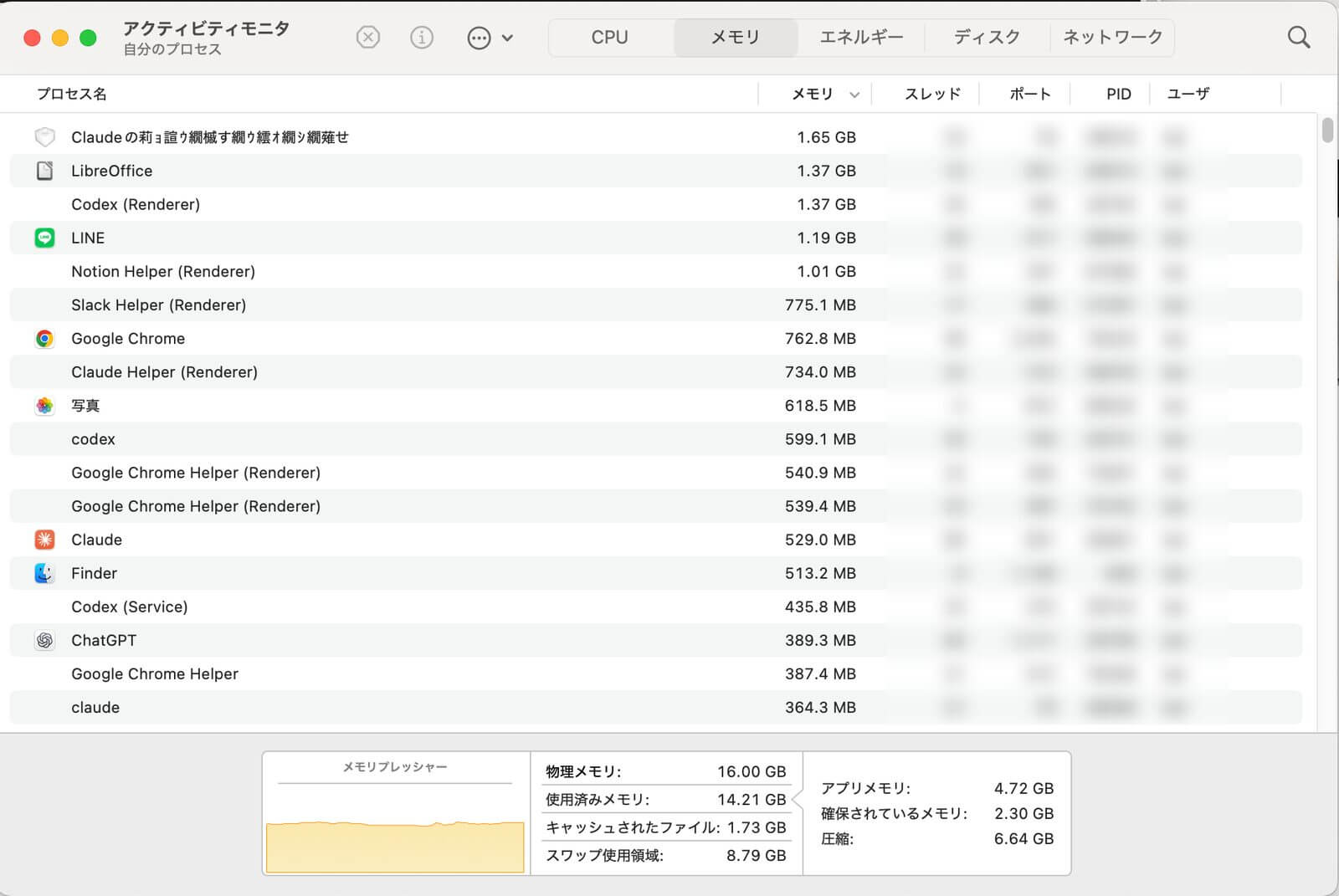Click the 618.5 MB memory value
This screenshot has width=1339, height=896.
(x=820, y=406)
